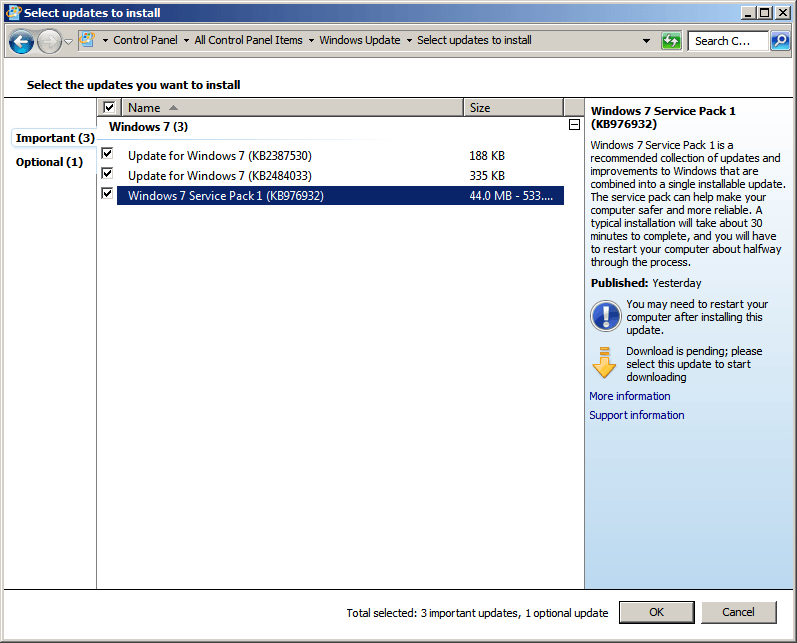
Task: Open the address bar history dropdown
Action: (x=646, y=41)
